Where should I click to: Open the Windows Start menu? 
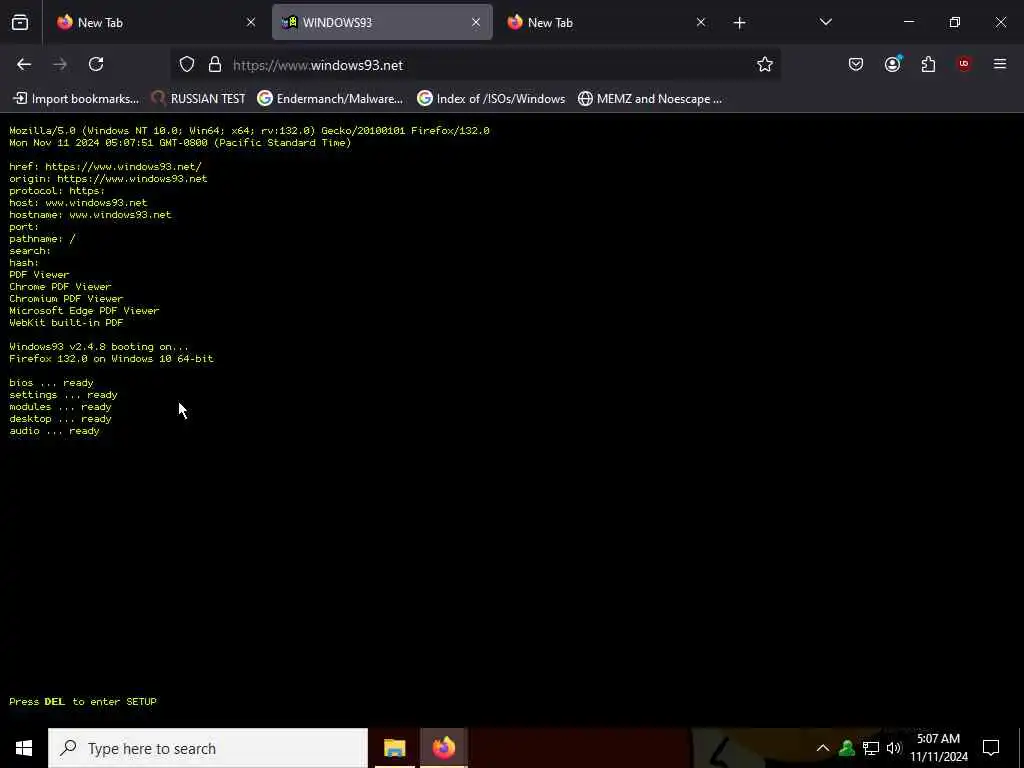coord(24,748)
